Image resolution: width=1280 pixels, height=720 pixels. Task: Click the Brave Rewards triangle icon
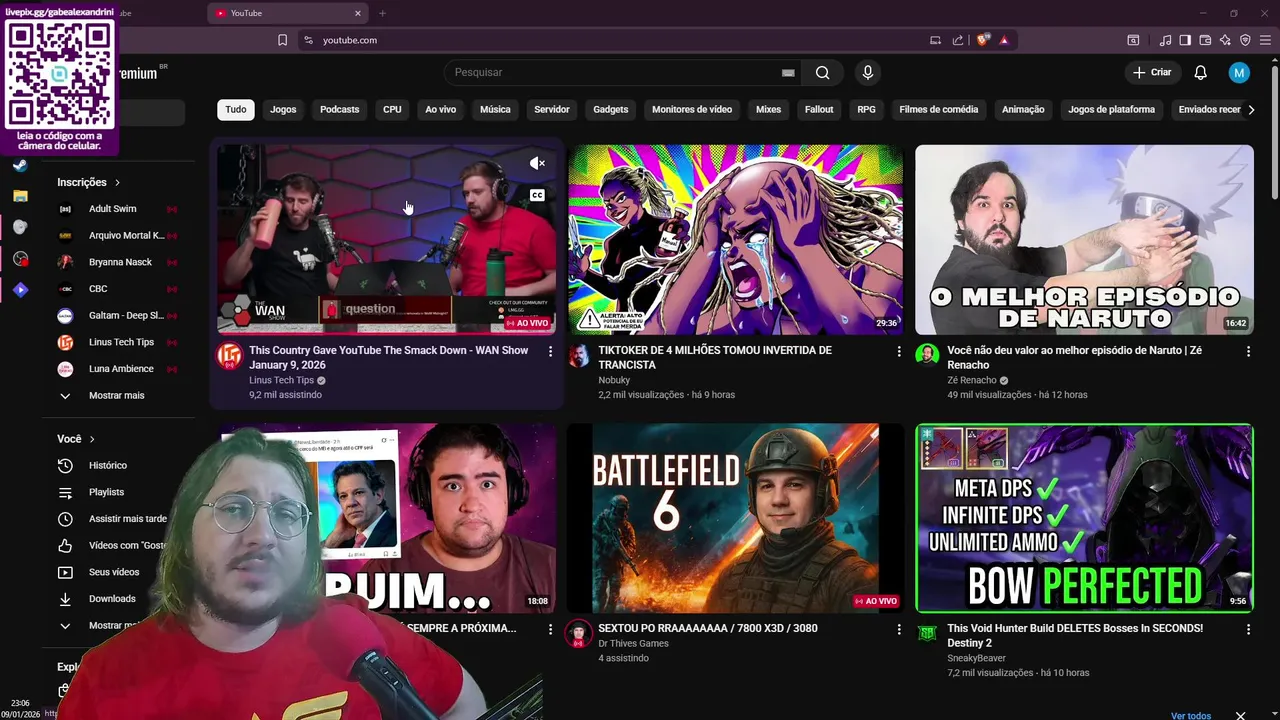click(x=1004, y=40)
